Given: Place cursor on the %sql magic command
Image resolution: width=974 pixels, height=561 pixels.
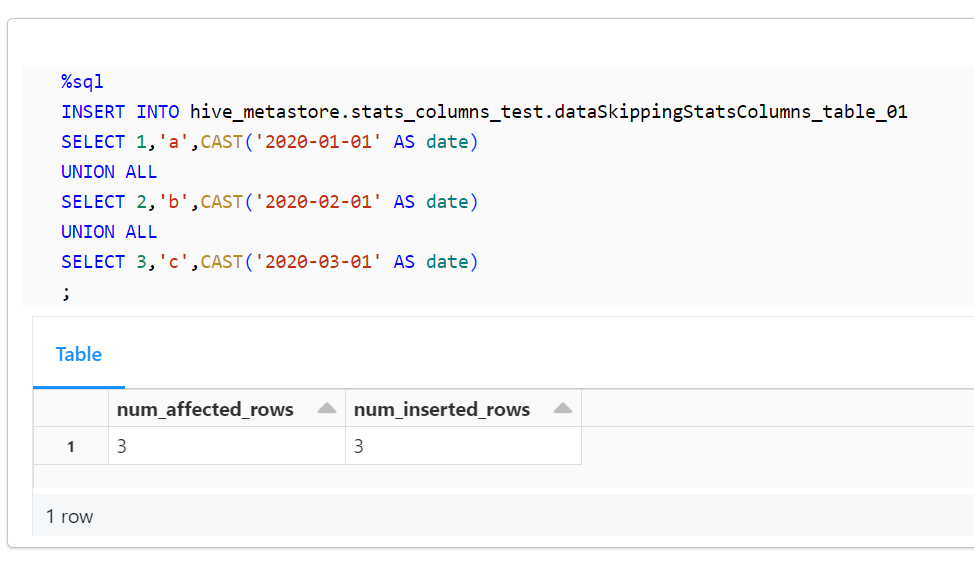Looking at the screenshot, I should click(x=82, y=81).
